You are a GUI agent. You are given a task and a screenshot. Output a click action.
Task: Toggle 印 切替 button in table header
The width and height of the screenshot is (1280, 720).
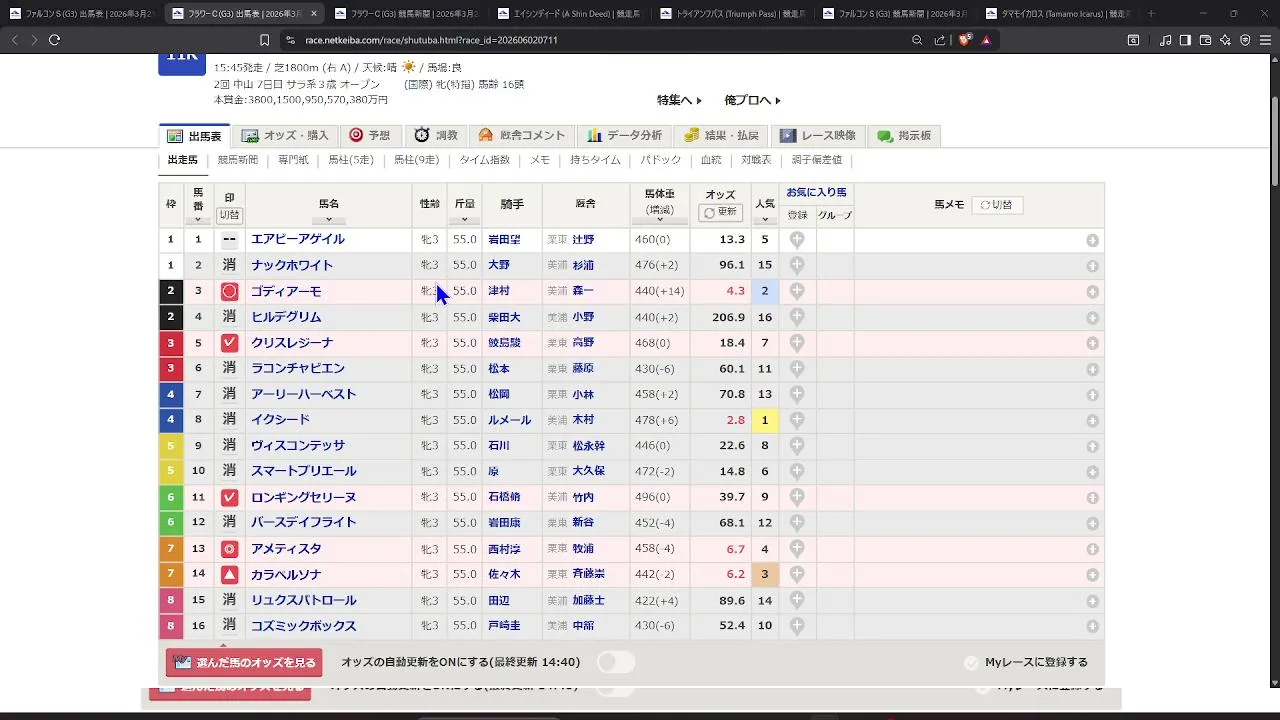click(229, 215)
